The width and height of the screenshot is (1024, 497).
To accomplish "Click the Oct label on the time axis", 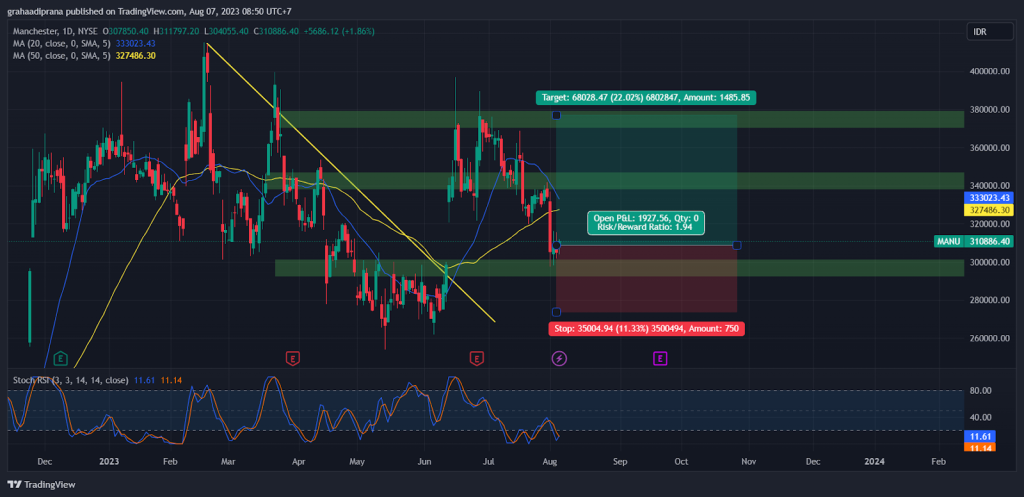I will pos(681,461).
